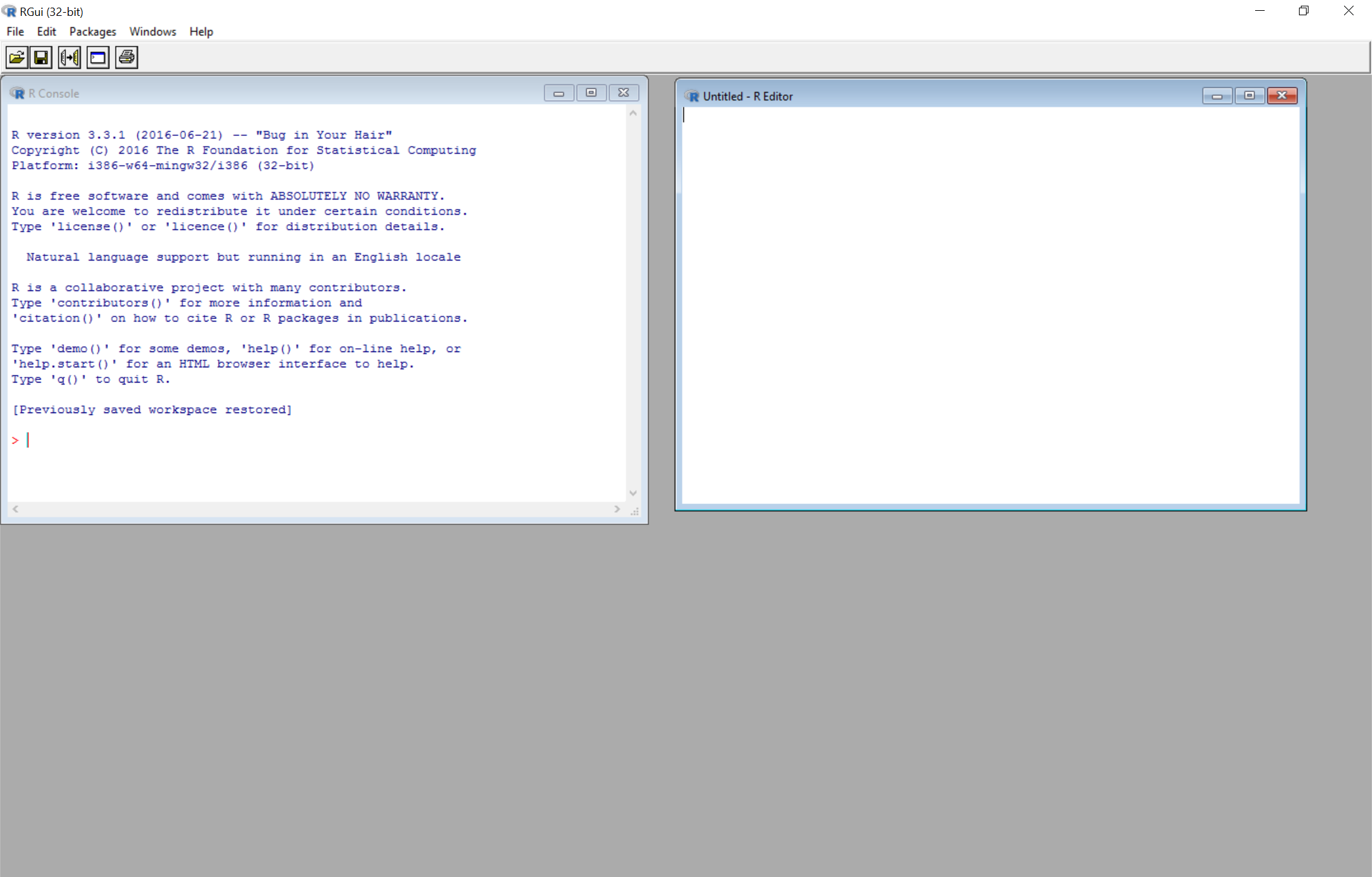Maximize the R Console subwindow
1372x877 pixels.
click(591, 93)
